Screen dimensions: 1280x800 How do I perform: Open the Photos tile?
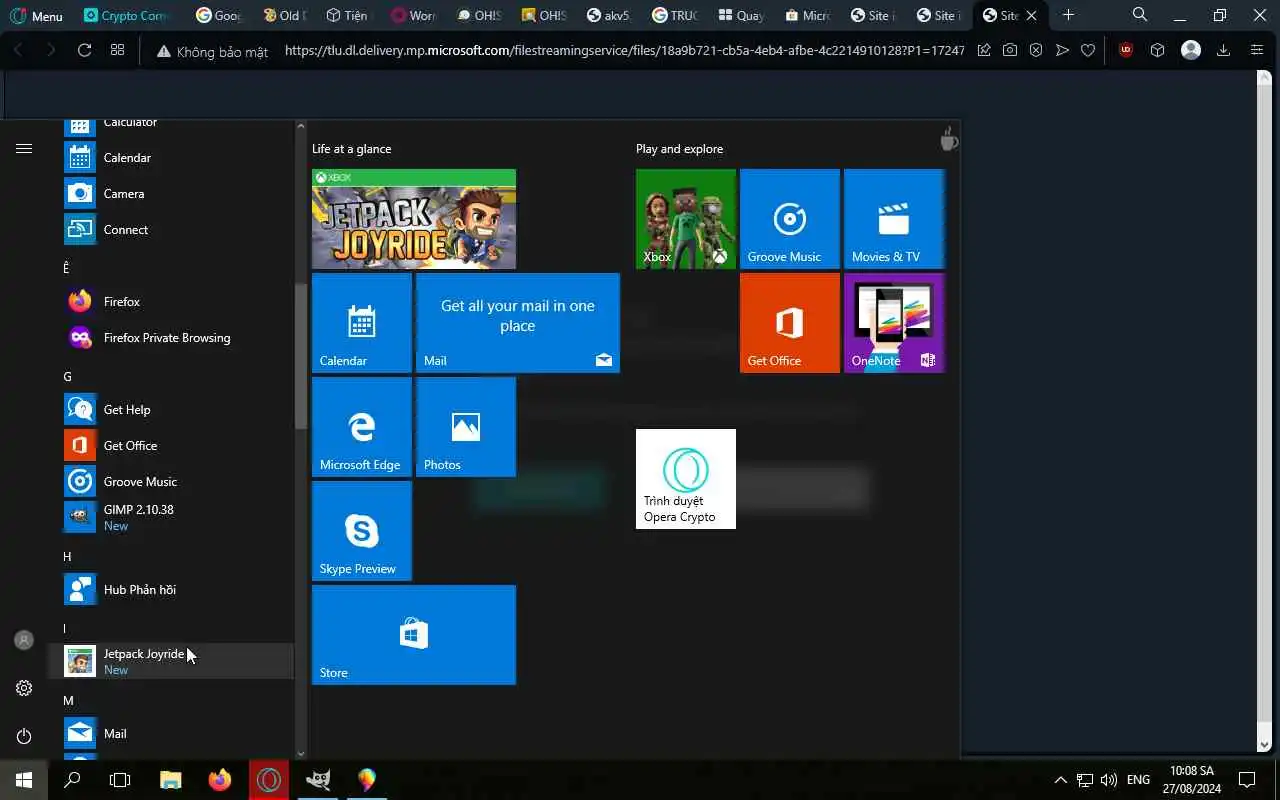[466, 427]
